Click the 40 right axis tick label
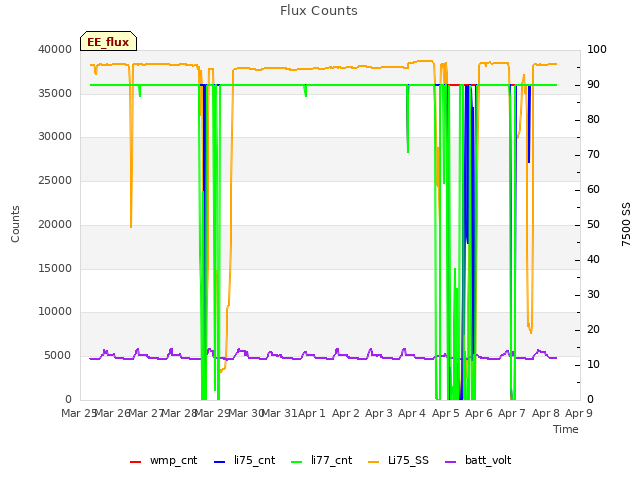The height and width of the screenshot is (480, 640). 593,260
